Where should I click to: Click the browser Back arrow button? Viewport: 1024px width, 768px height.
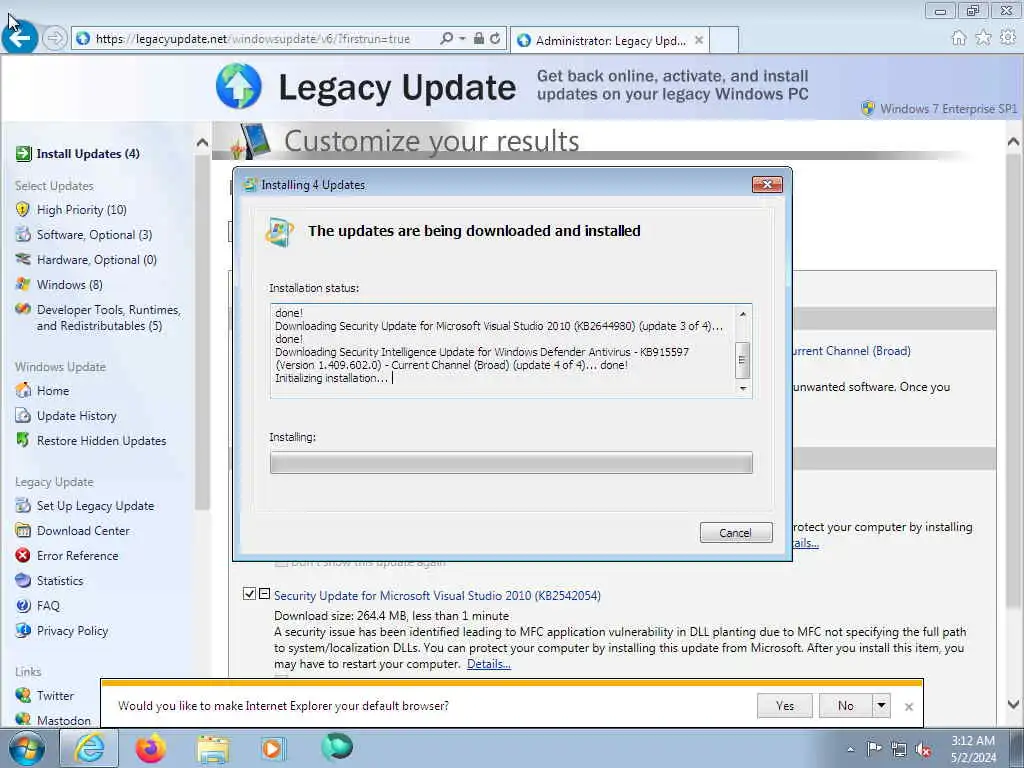tap(20, 38)
